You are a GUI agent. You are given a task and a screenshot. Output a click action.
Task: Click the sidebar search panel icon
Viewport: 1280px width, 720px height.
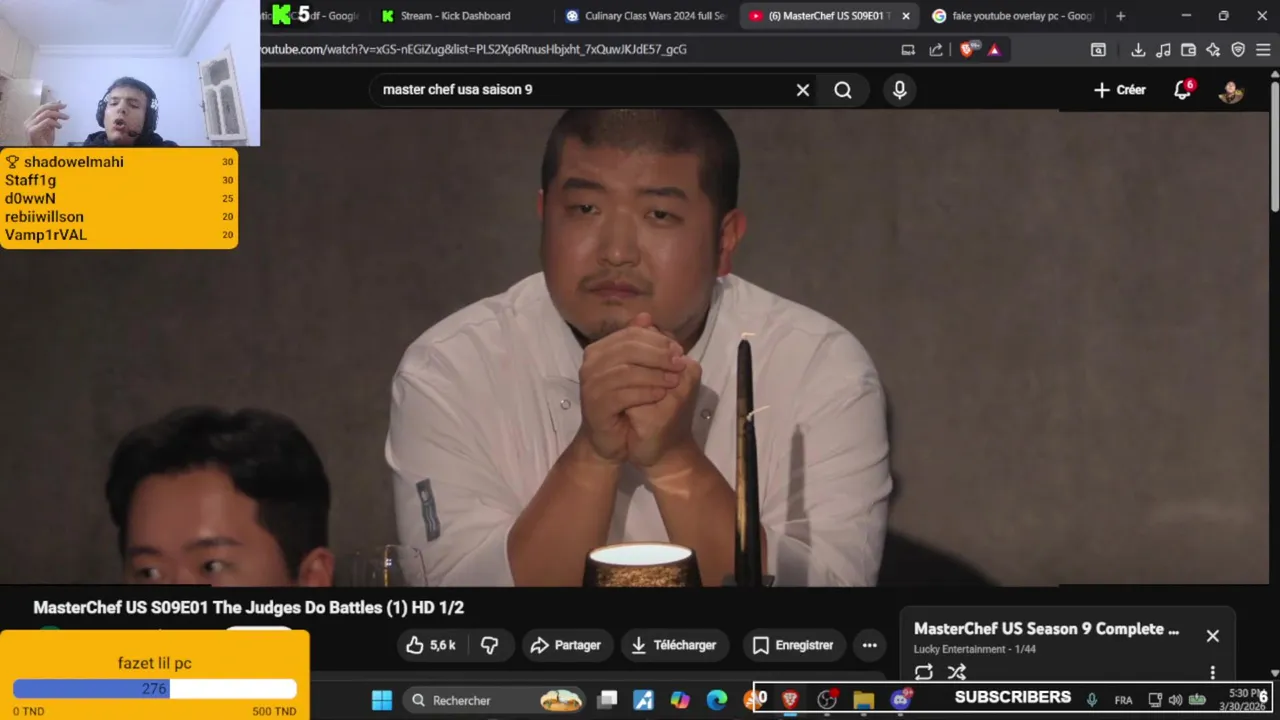[x=1098, y=49]
